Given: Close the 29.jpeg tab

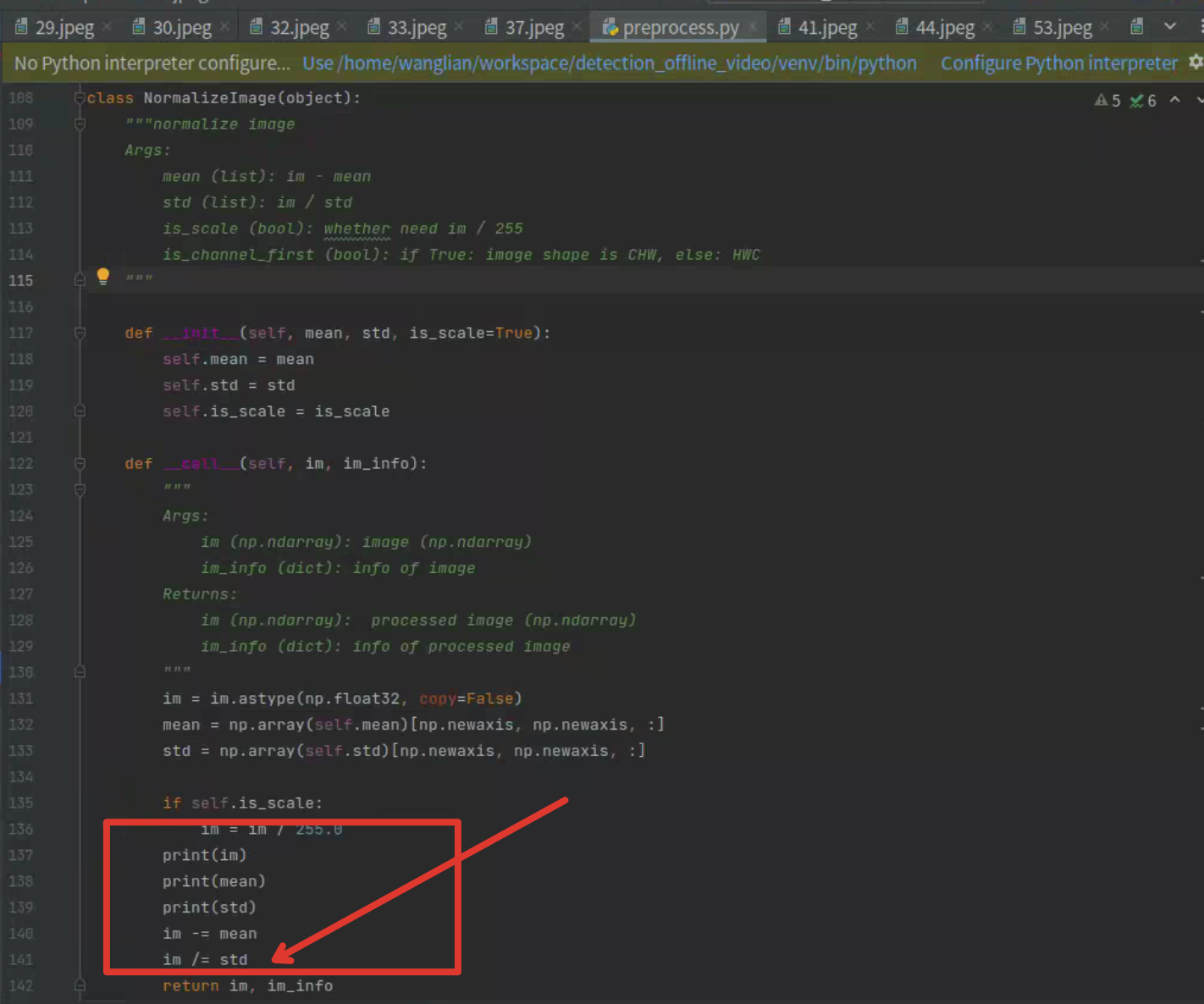Looking at the screenshot, I should click(x=108, y=27).
